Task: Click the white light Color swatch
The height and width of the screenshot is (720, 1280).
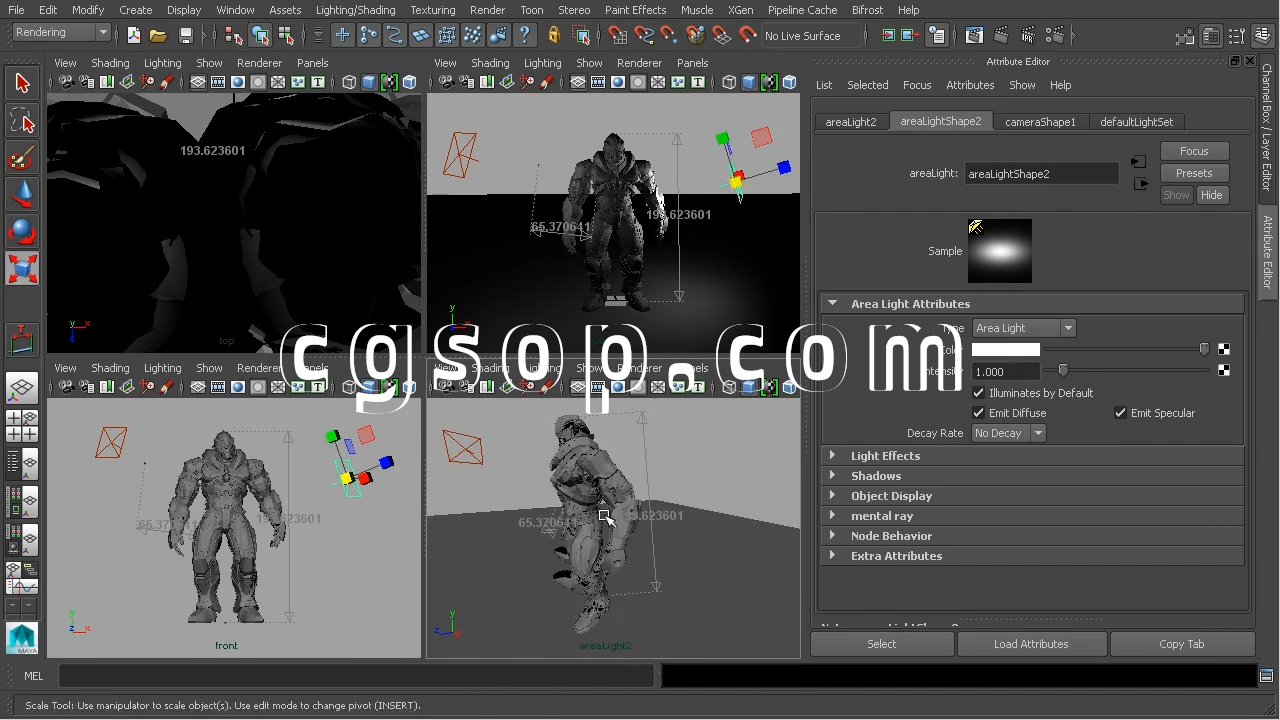Action: 1006,349
